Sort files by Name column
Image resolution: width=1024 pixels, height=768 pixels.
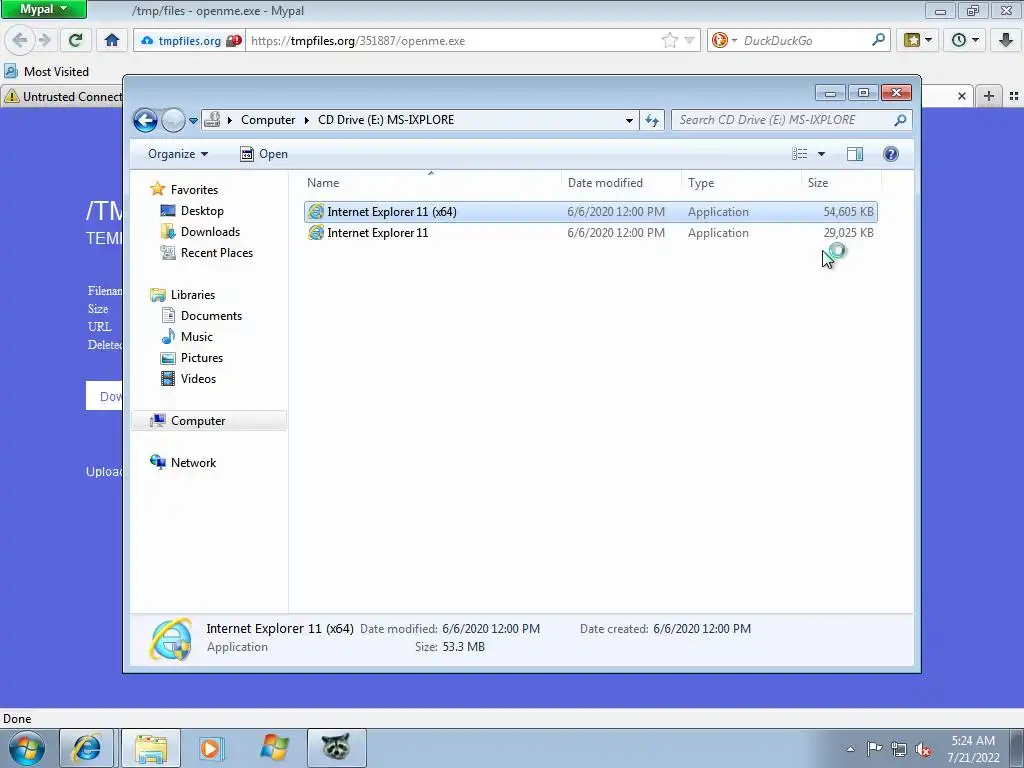click(x=432, y=183)
